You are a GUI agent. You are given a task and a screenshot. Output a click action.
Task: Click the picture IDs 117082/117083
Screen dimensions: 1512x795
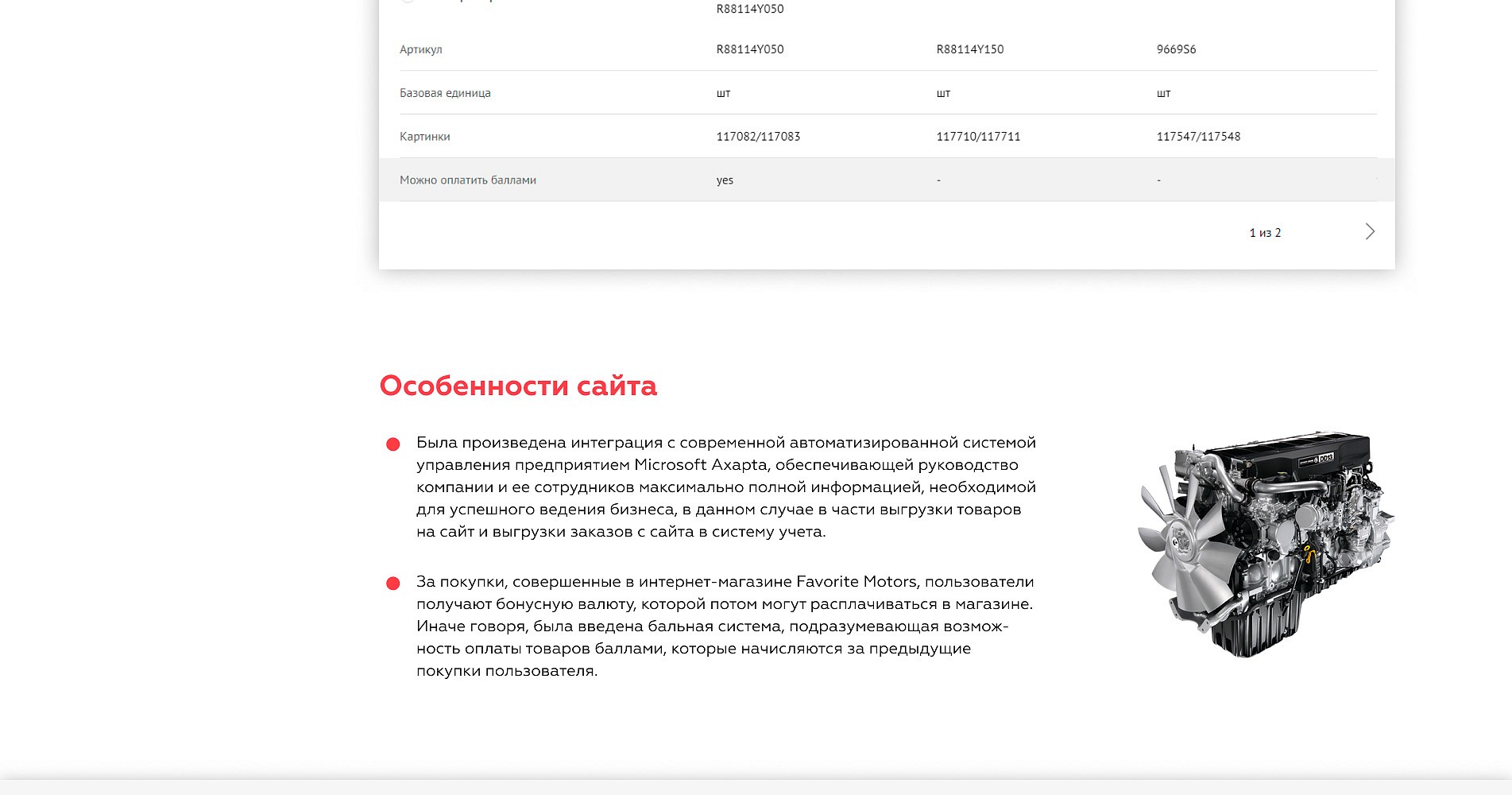[758, 137]
